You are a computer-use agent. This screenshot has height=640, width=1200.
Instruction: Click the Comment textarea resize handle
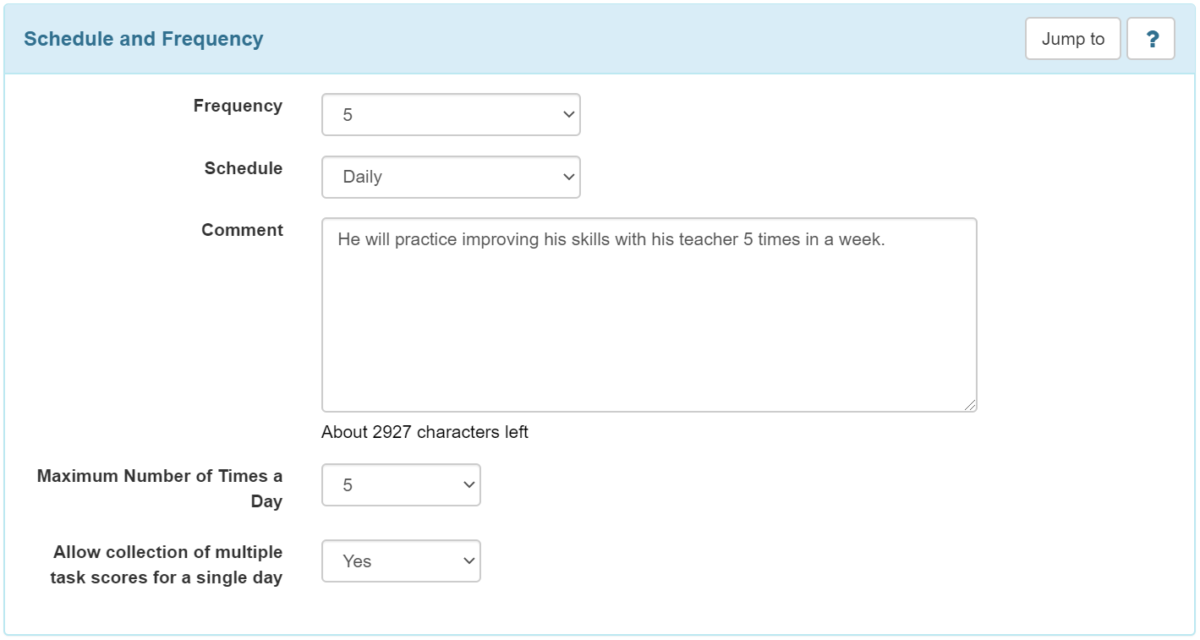[971, 404]
